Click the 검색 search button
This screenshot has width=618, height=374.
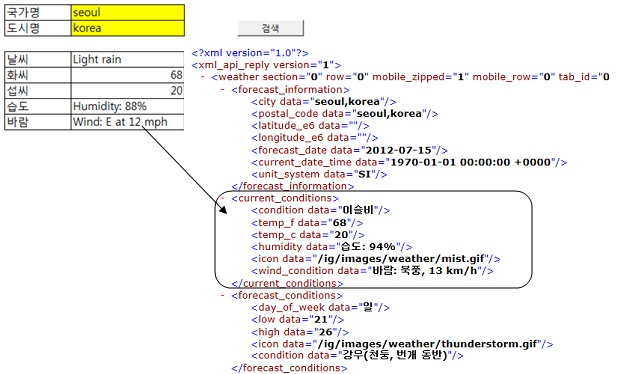coord(271,28)
